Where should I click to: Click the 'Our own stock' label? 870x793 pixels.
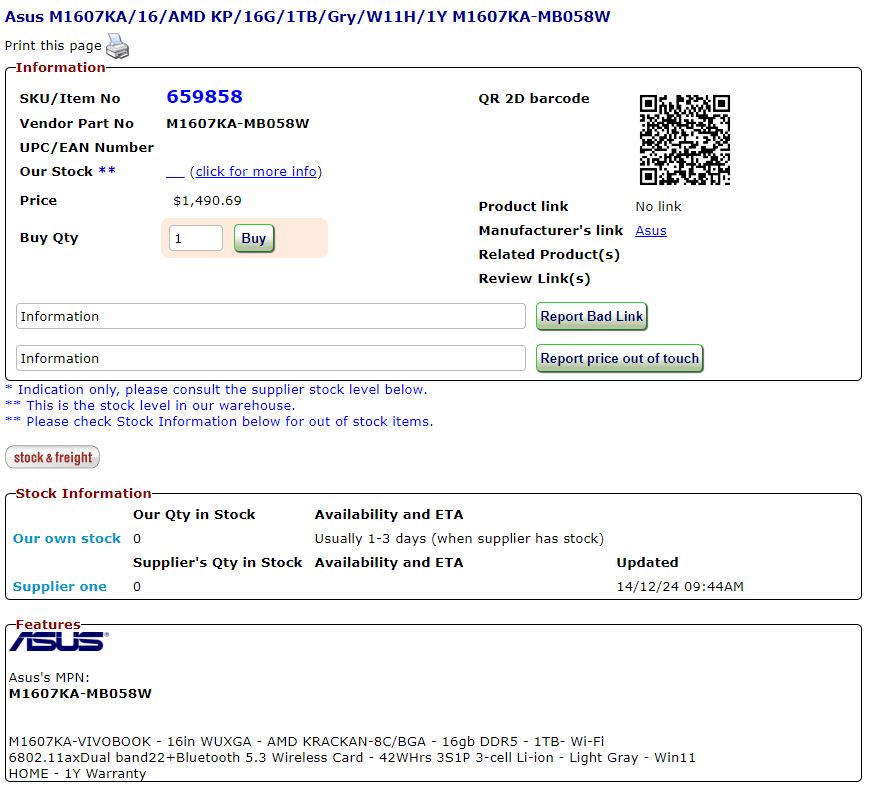coord(67,539)
